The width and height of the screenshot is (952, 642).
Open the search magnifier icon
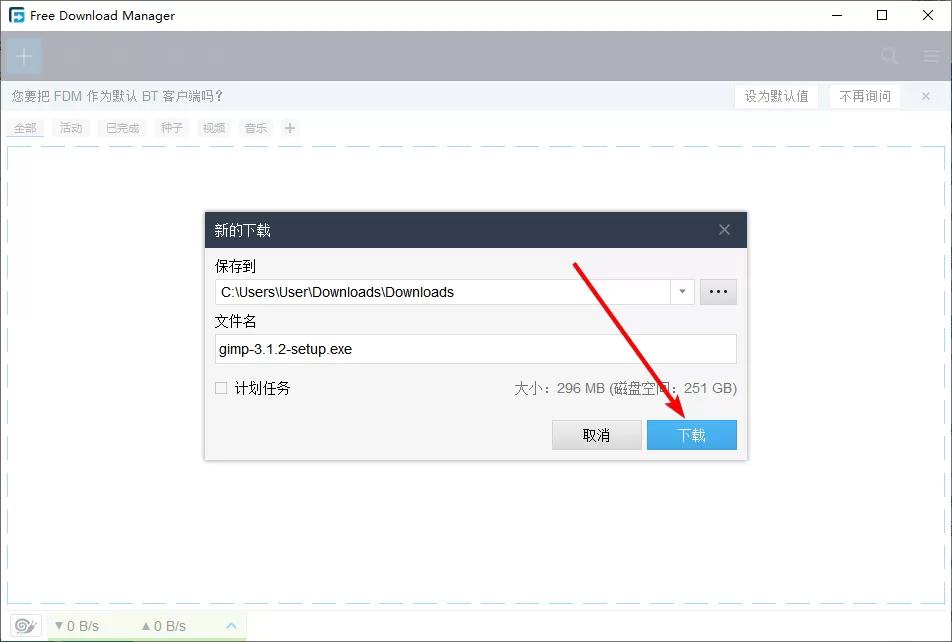(x=889, y=56)
